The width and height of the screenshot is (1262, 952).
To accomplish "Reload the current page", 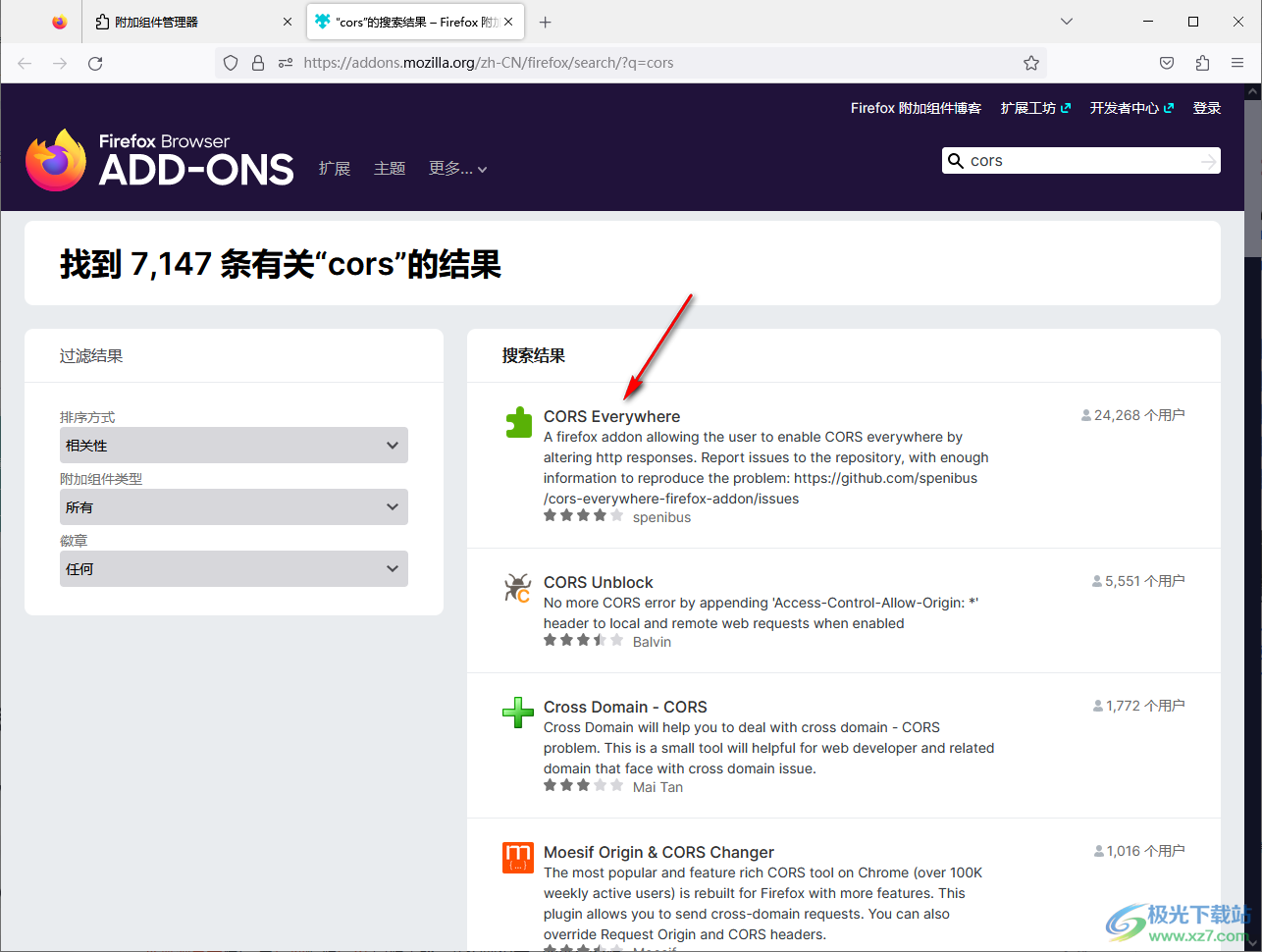I will tap(95, 63).
